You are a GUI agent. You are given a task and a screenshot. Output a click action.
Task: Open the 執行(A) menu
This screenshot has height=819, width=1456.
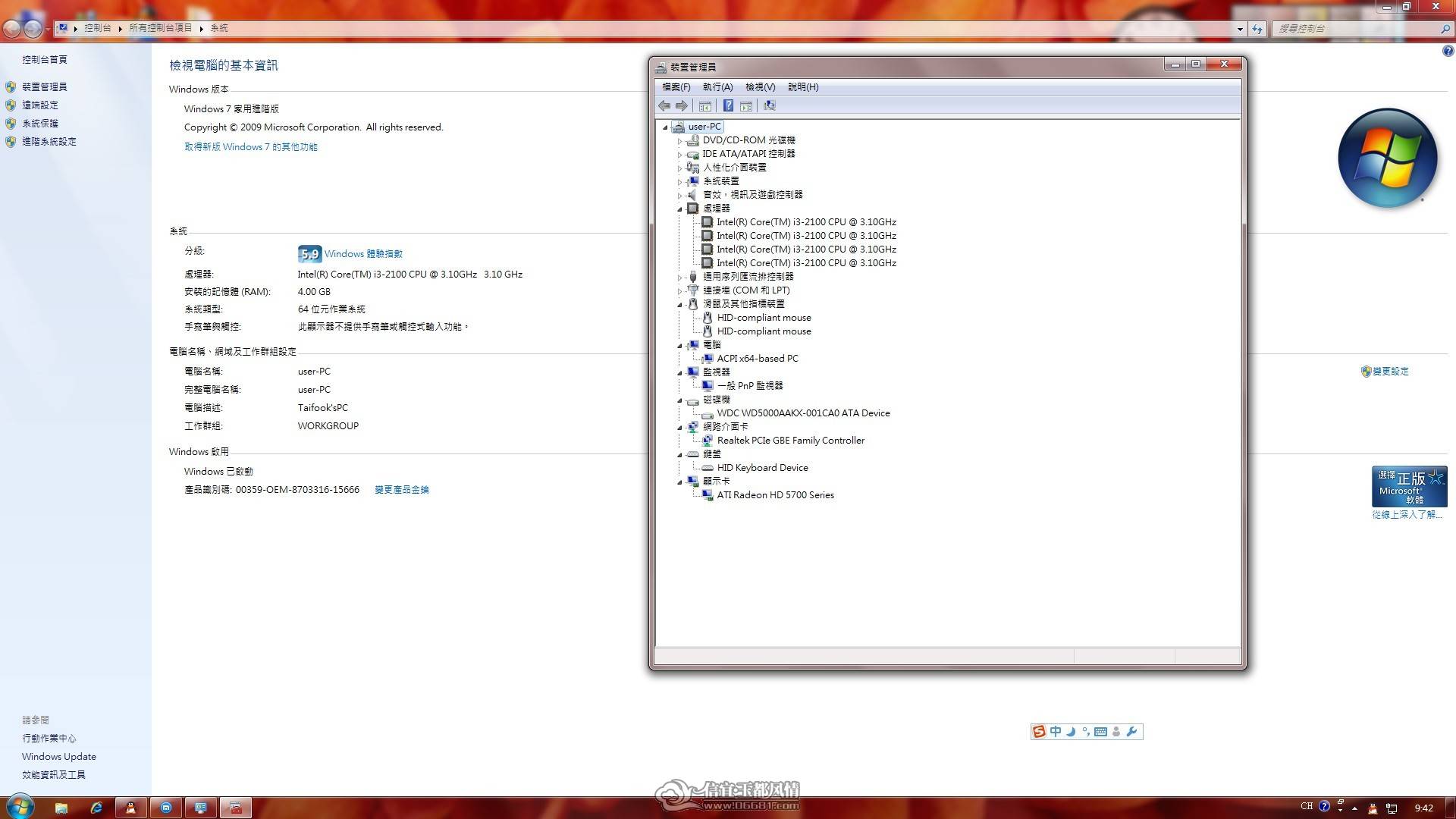717,87
